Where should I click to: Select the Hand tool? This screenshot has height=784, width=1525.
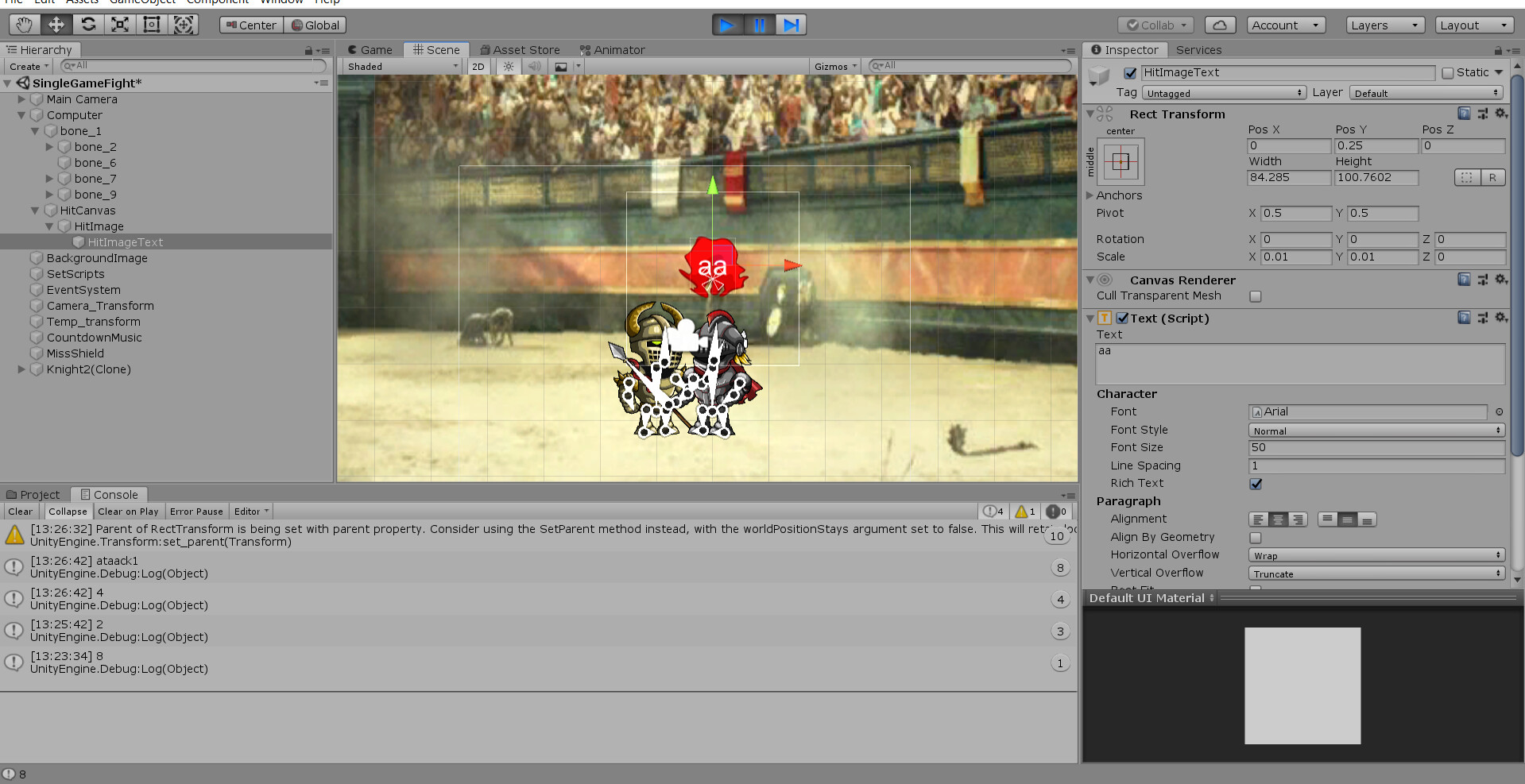click(23, 25)
